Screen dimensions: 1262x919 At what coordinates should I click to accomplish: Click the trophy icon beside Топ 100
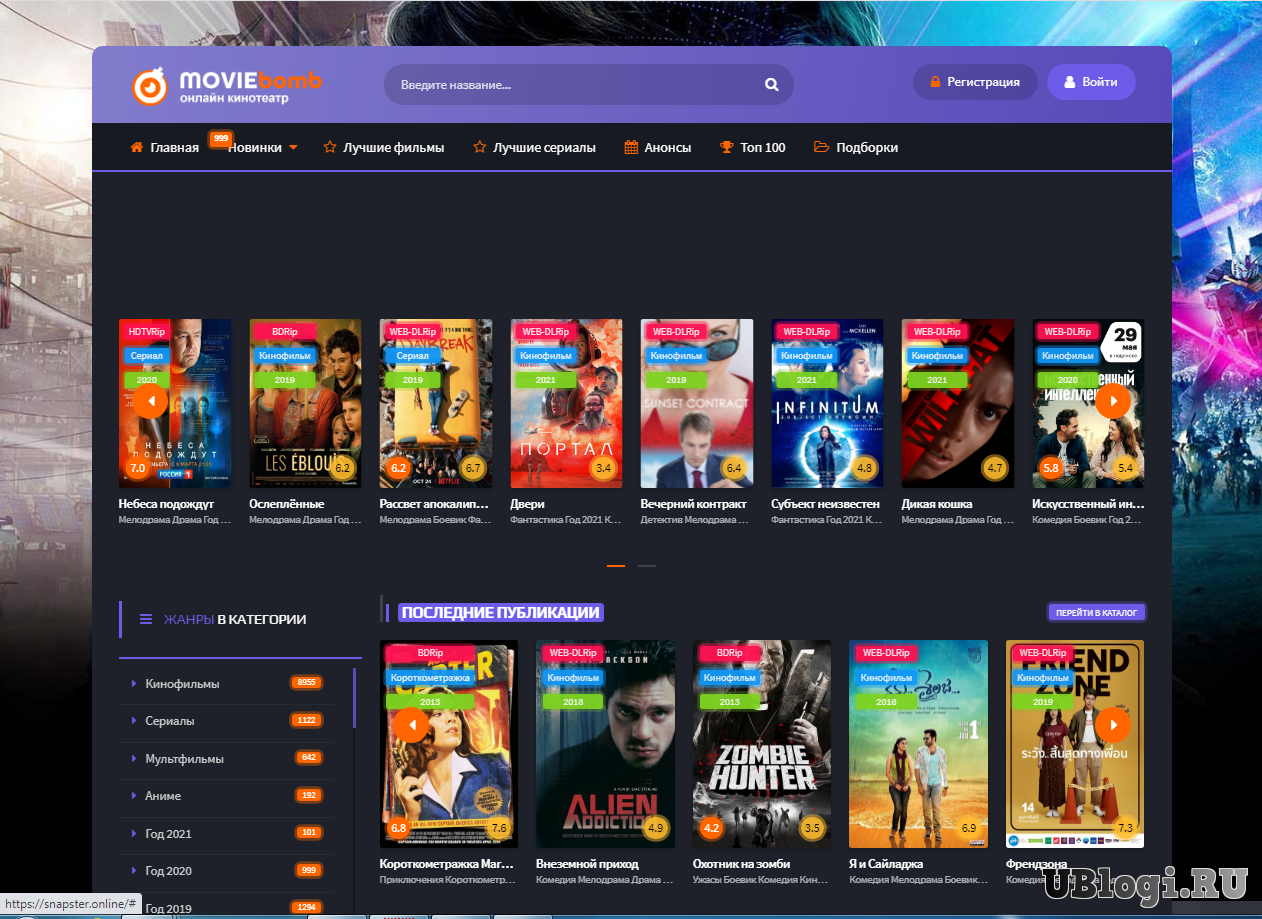tap(727, 148)
